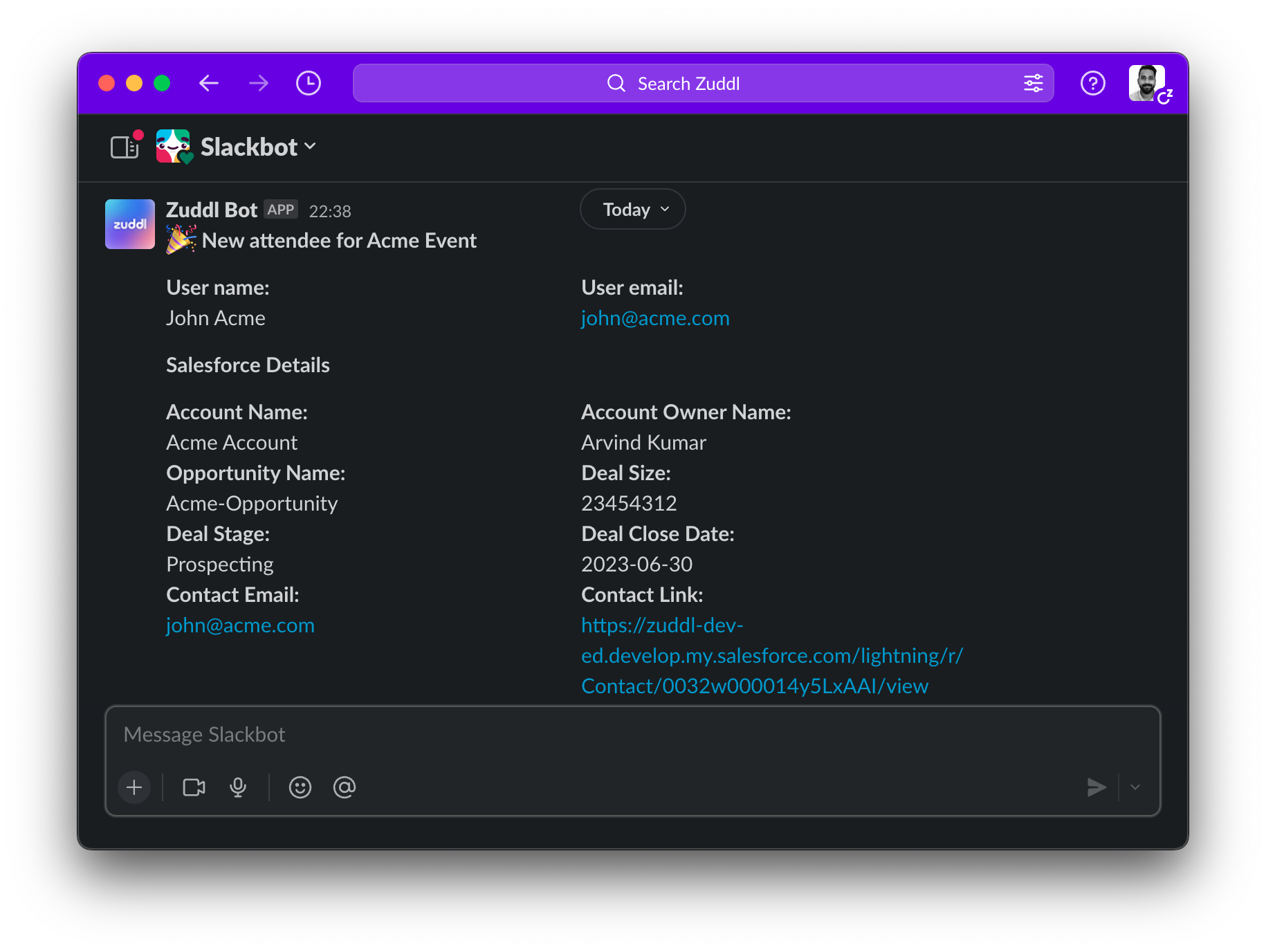
Task: Click the Contact Email john@acme.com link
Action: pyautogui.click(x=240, y=625)
